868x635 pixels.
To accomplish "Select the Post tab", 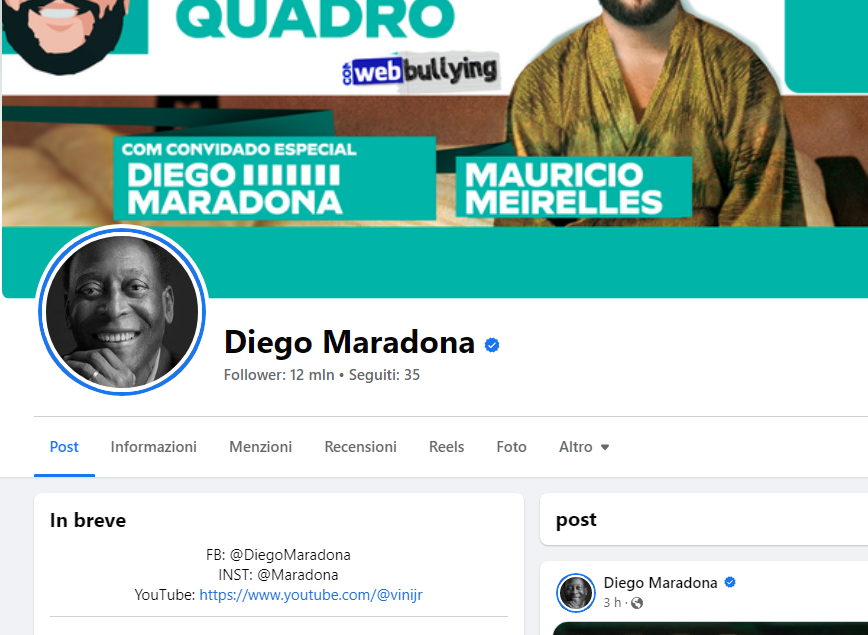I will (64, 447).
